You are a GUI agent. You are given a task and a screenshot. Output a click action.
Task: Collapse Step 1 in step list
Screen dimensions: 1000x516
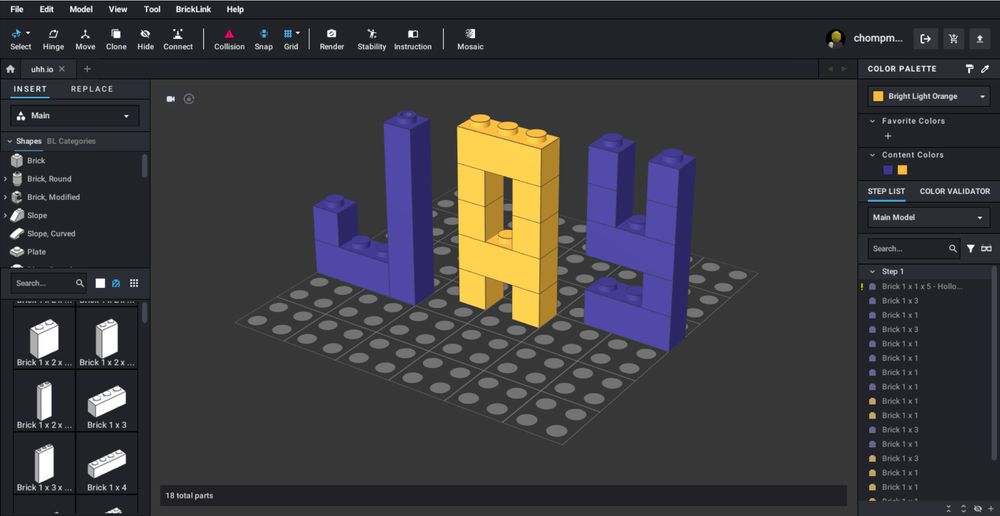coord(872,272)
